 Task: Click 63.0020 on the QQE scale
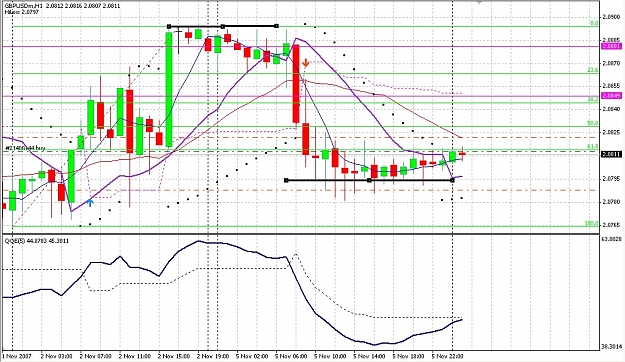click(612, 239)
